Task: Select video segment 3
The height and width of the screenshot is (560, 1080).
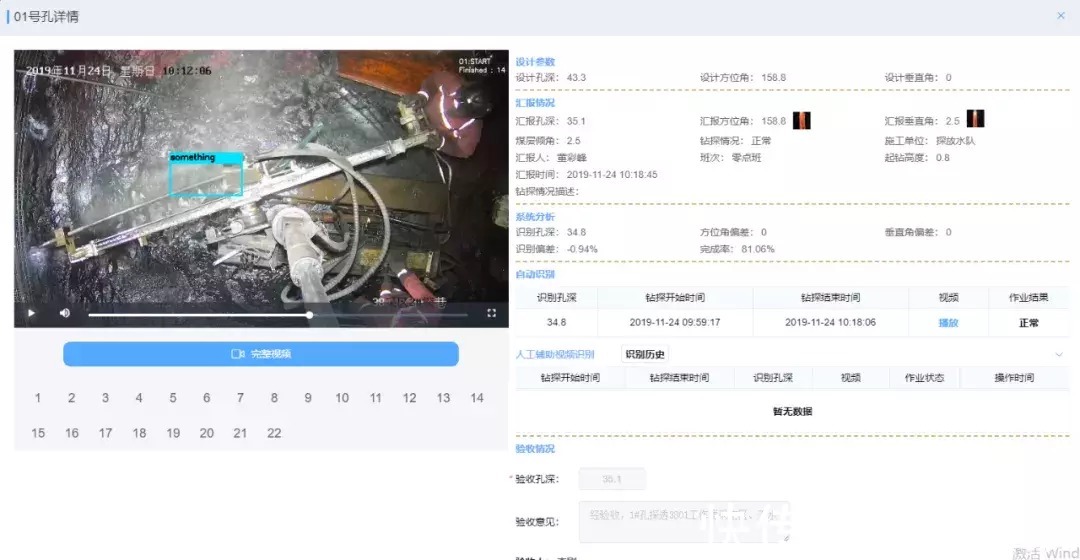Action: pos(105,398)
